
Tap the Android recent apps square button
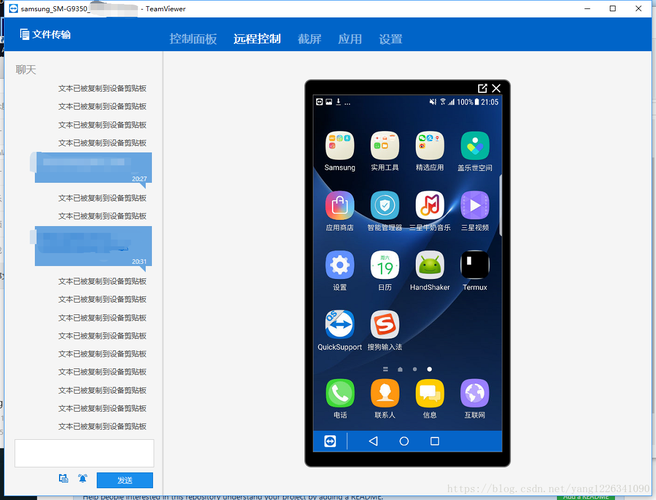click(x=435, y=441)
